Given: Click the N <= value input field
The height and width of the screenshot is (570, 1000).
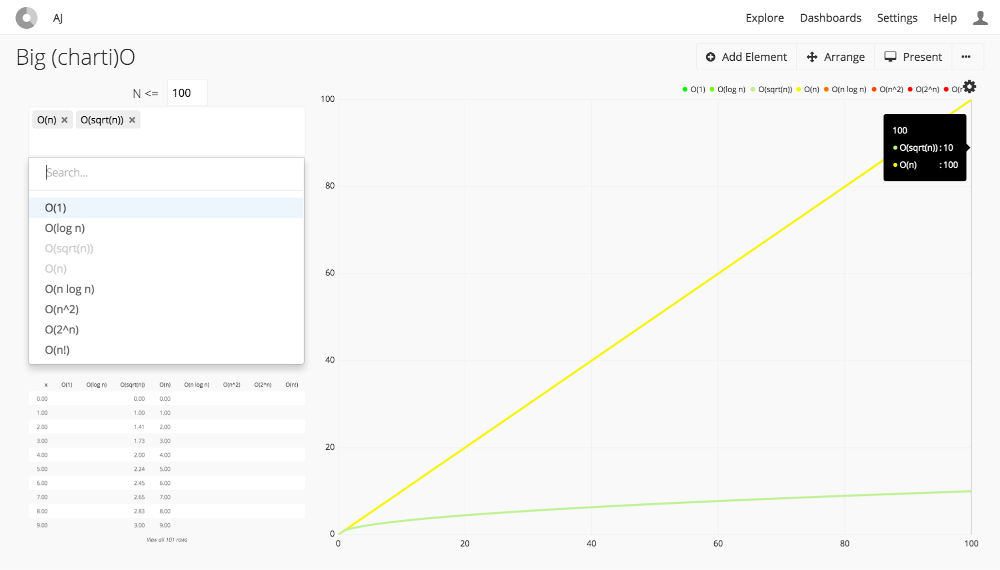Looking at the screenshot, I should (188, 93).
